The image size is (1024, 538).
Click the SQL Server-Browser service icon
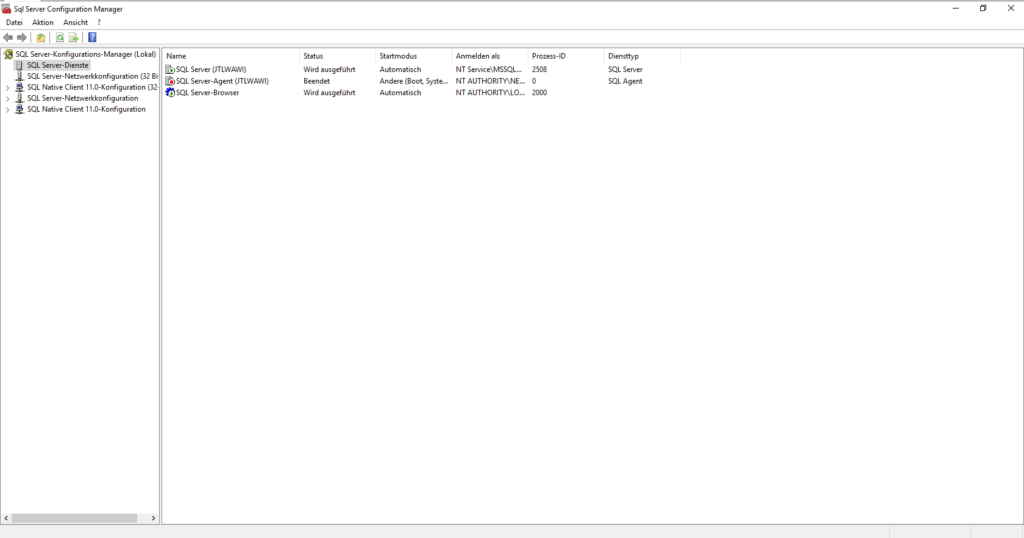click(x=170, y=93)
